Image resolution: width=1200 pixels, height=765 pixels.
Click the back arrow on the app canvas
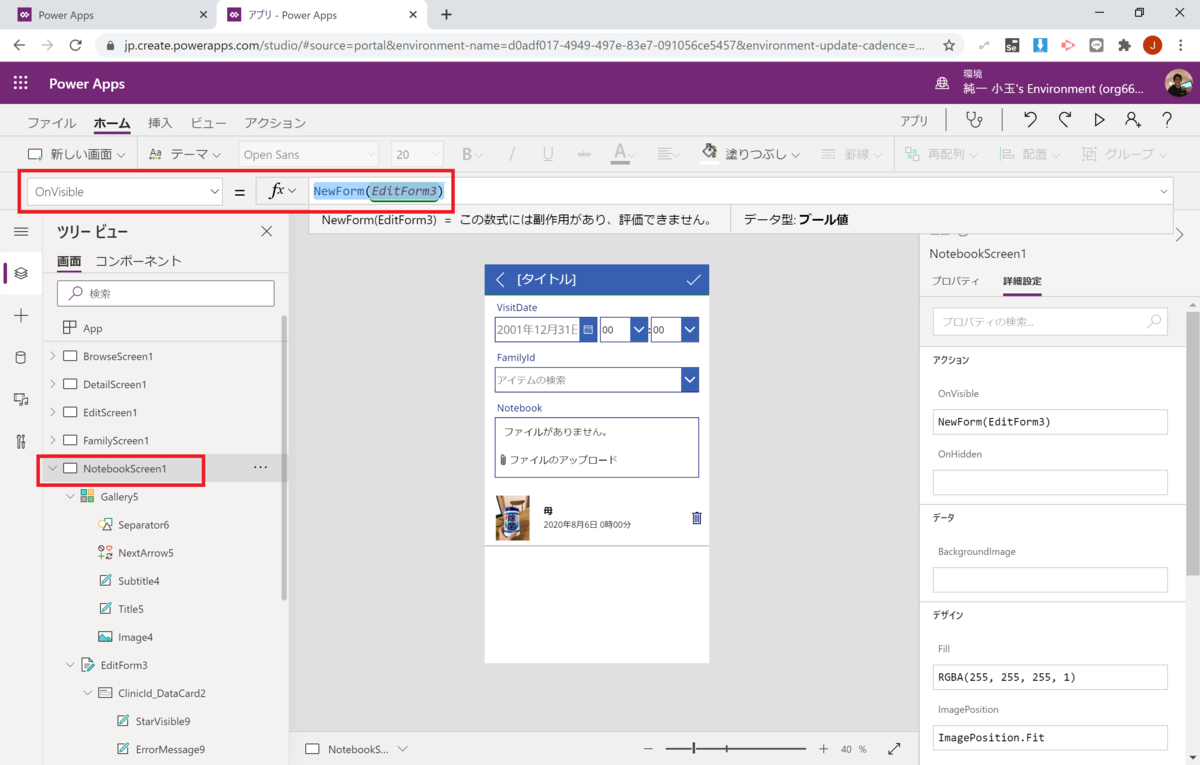point(501,280)
